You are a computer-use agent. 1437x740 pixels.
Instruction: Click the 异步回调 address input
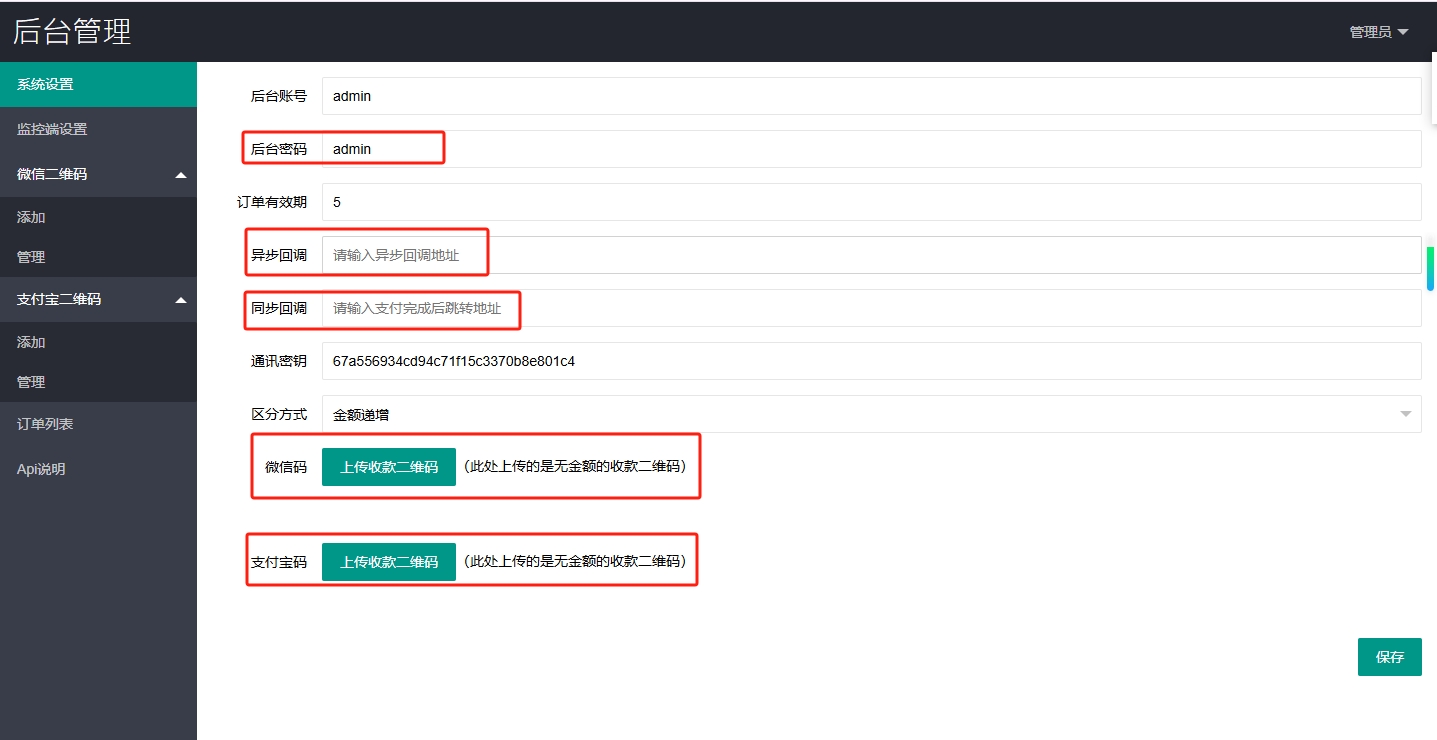(870, 255)
